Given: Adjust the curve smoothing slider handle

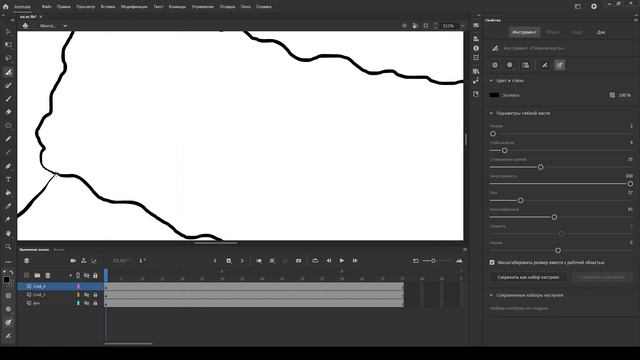Looking at the screenshot, I should pos(540,167).
